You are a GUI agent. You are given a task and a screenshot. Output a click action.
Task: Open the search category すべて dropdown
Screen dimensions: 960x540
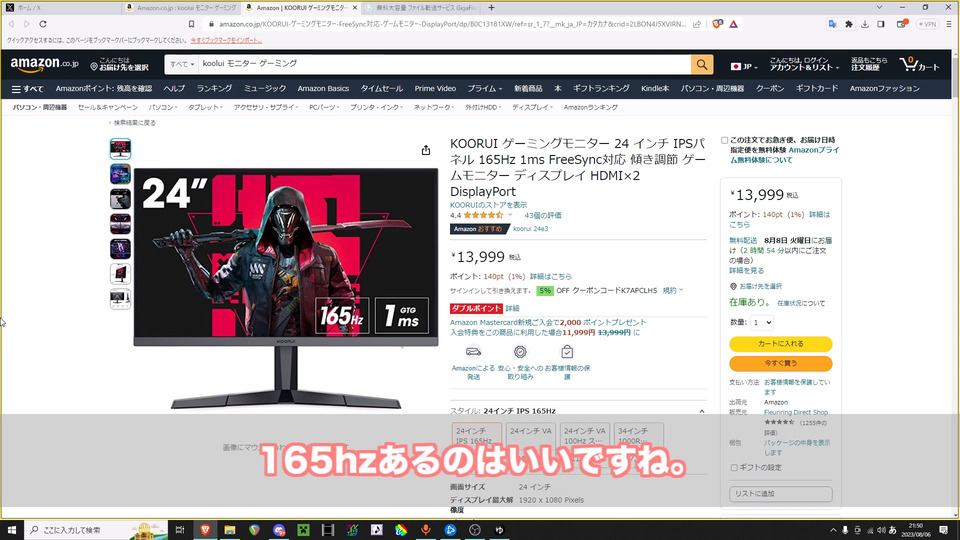point(182,64)
